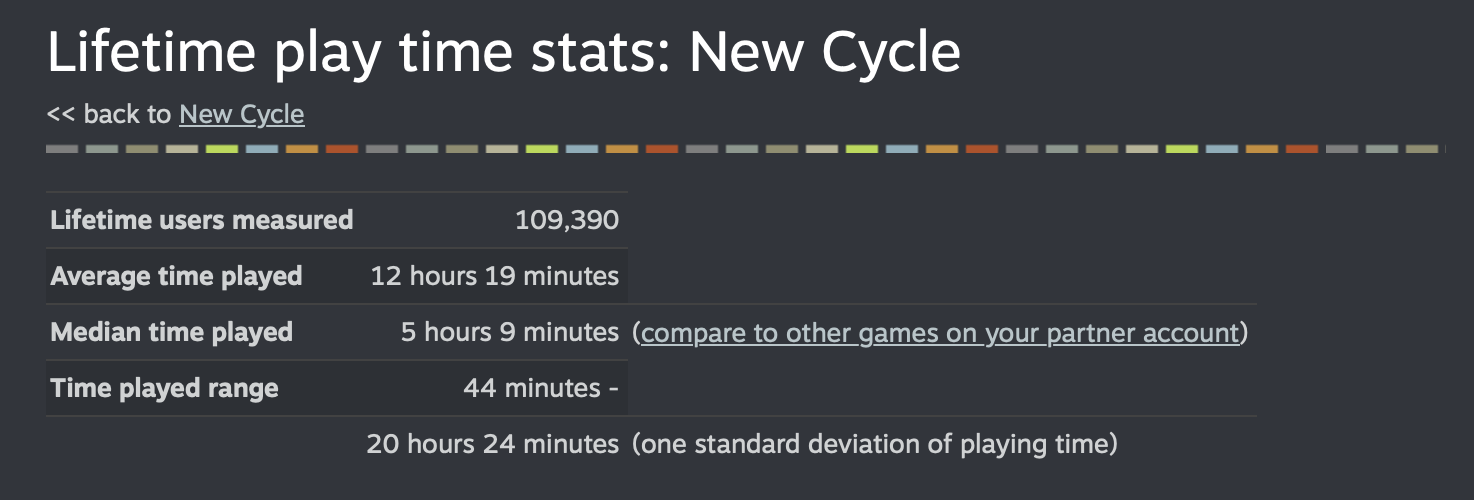Click the leftmost light blue divider dash
The width and height of the screenshot is (1474, 500).
[x=262, y=149]
